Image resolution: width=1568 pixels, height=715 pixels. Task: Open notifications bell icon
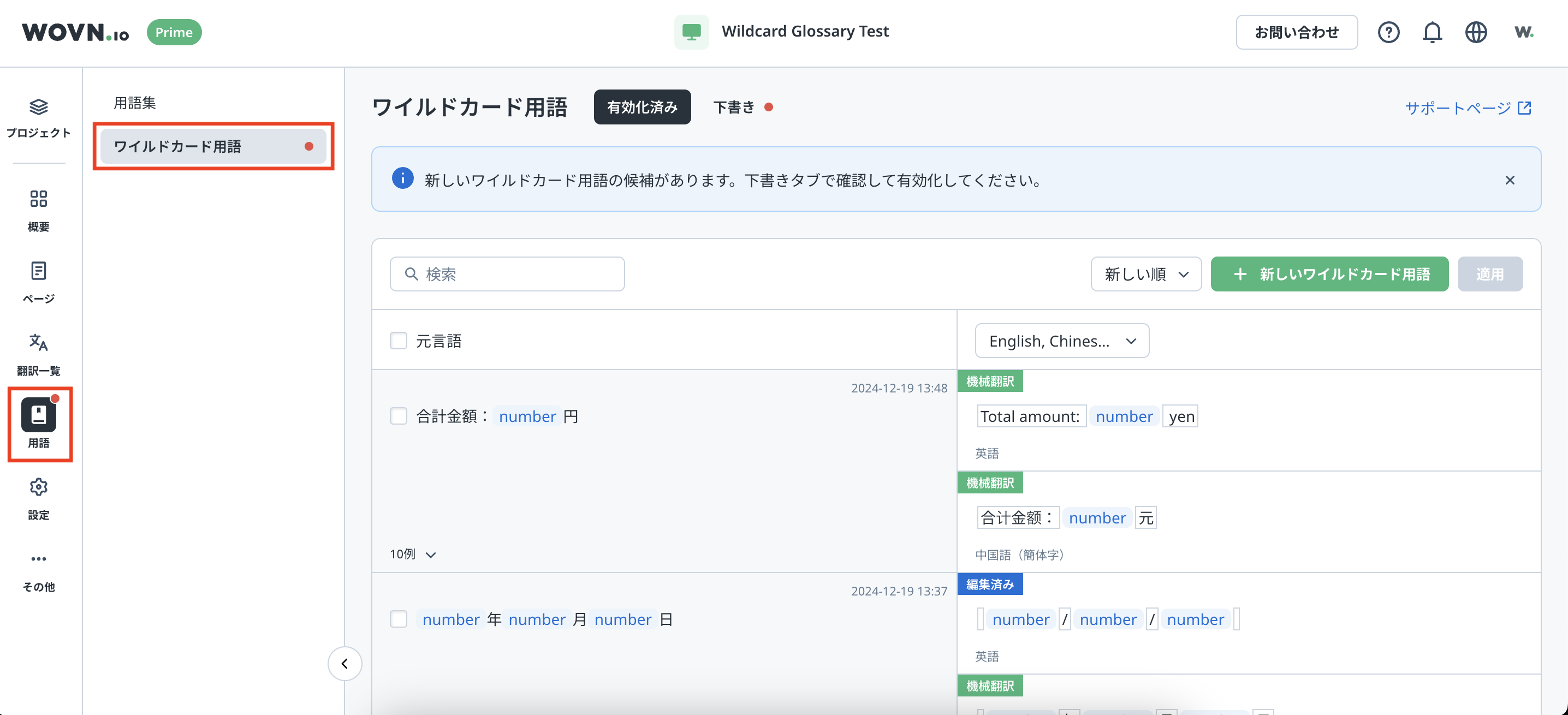[1432, 32]
